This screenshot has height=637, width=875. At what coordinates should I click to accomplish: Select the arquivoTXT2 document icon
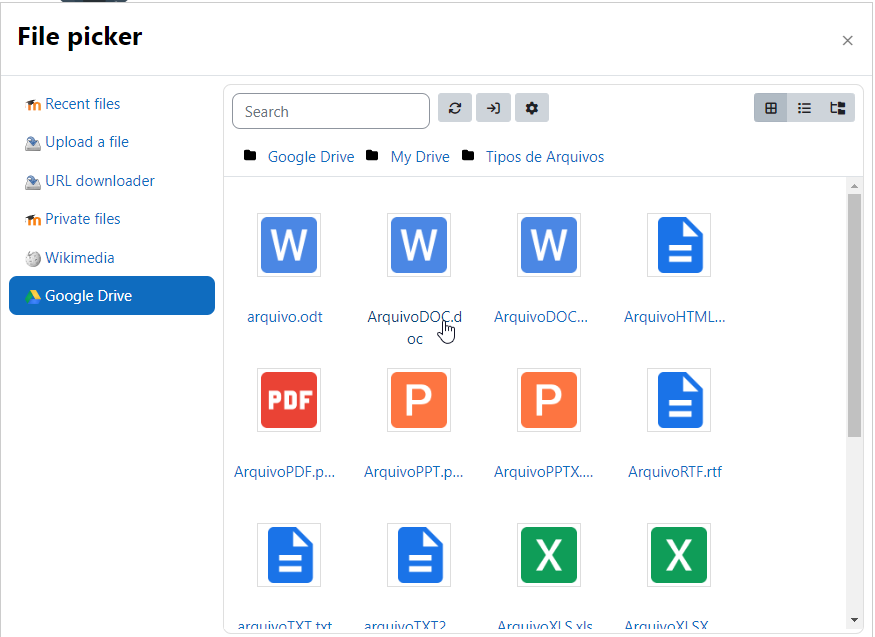419,555
